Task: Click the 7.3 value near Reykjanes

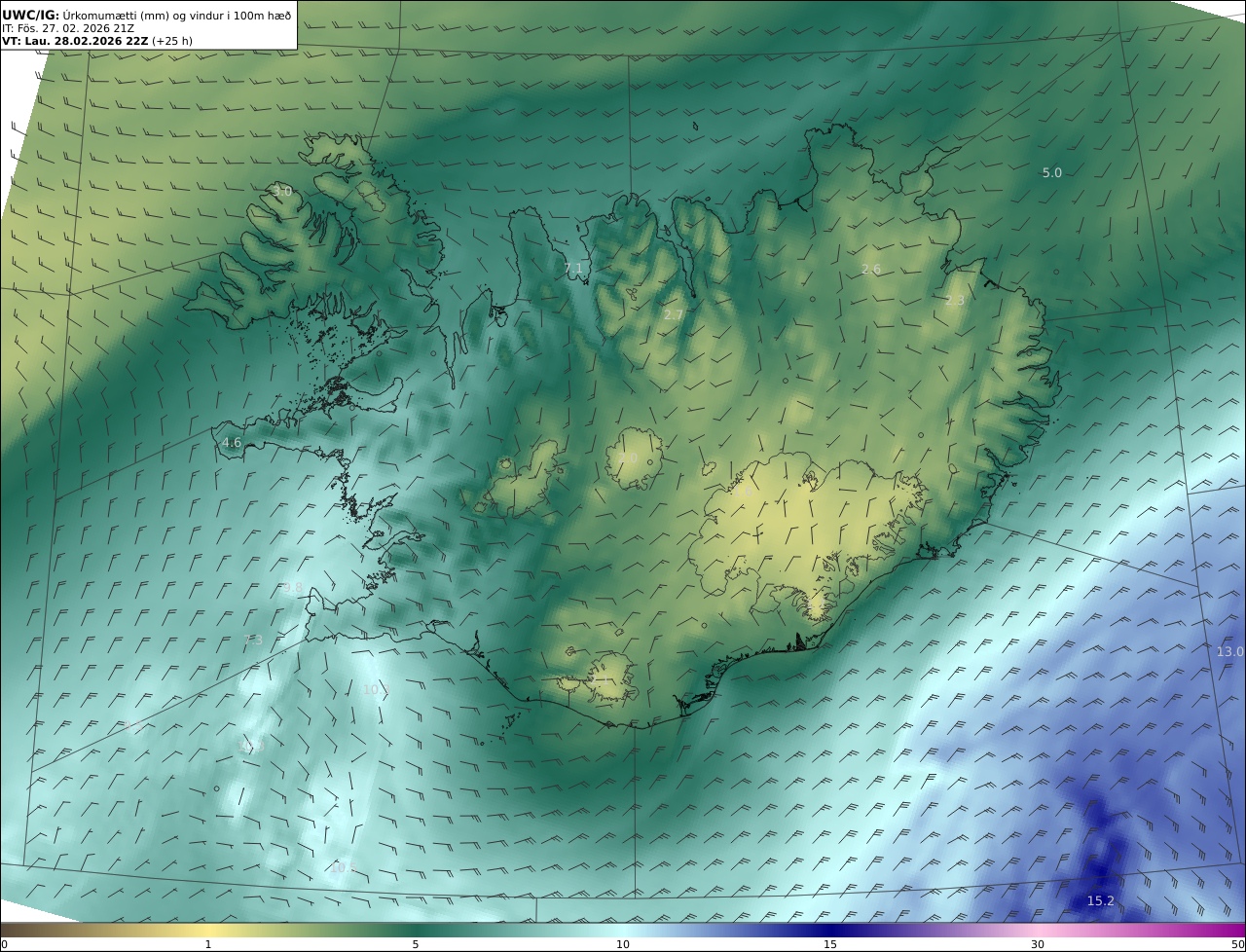Action: pos(253,640)
